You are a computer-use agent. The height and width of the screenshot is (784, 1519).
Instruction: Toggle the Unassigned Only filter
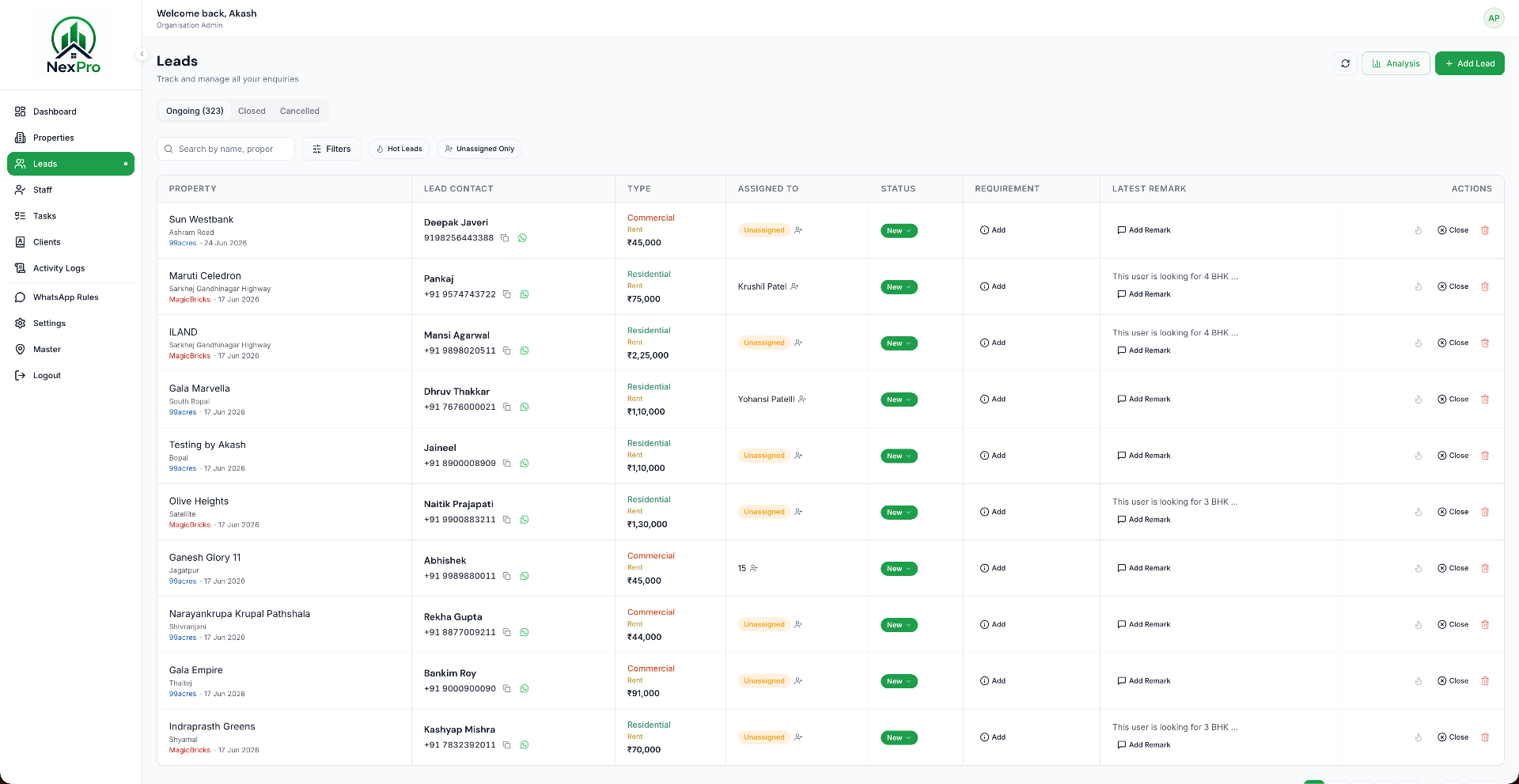479,149
